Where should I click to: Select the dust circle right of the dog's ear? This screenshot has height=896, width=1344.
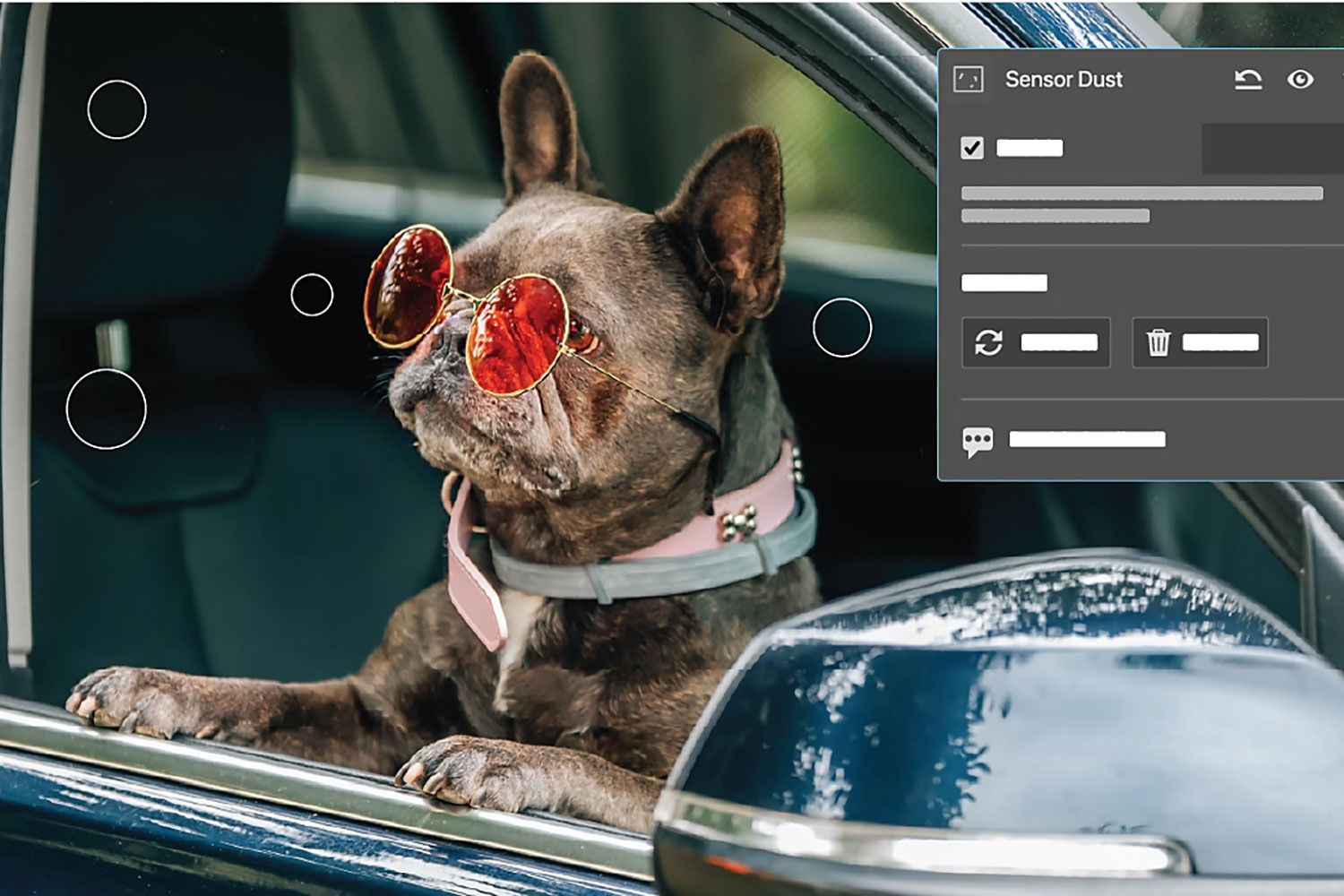click(841, 328)
